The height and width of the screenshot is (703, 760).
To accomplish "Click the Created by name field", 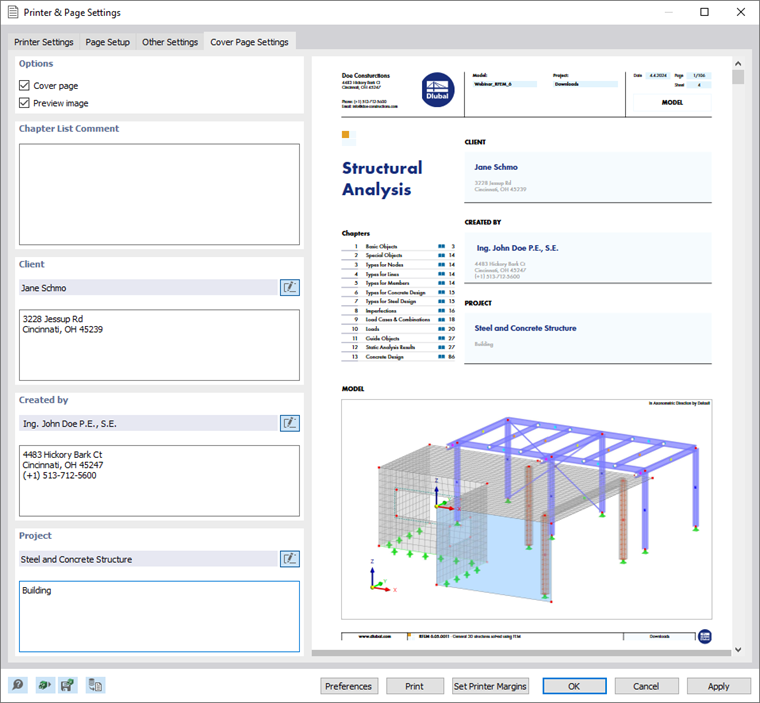I will click(148, 423).
